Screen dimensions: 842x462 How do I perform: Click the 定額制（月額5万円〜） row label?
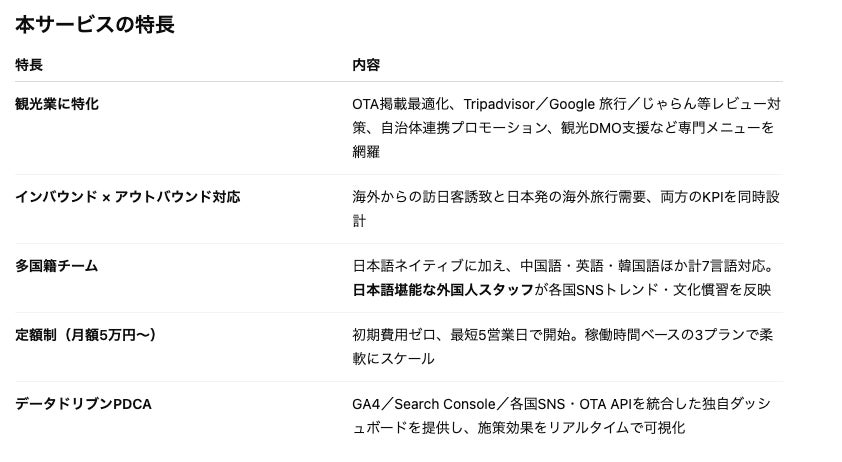pyautogui.click(x=86, y=335)
